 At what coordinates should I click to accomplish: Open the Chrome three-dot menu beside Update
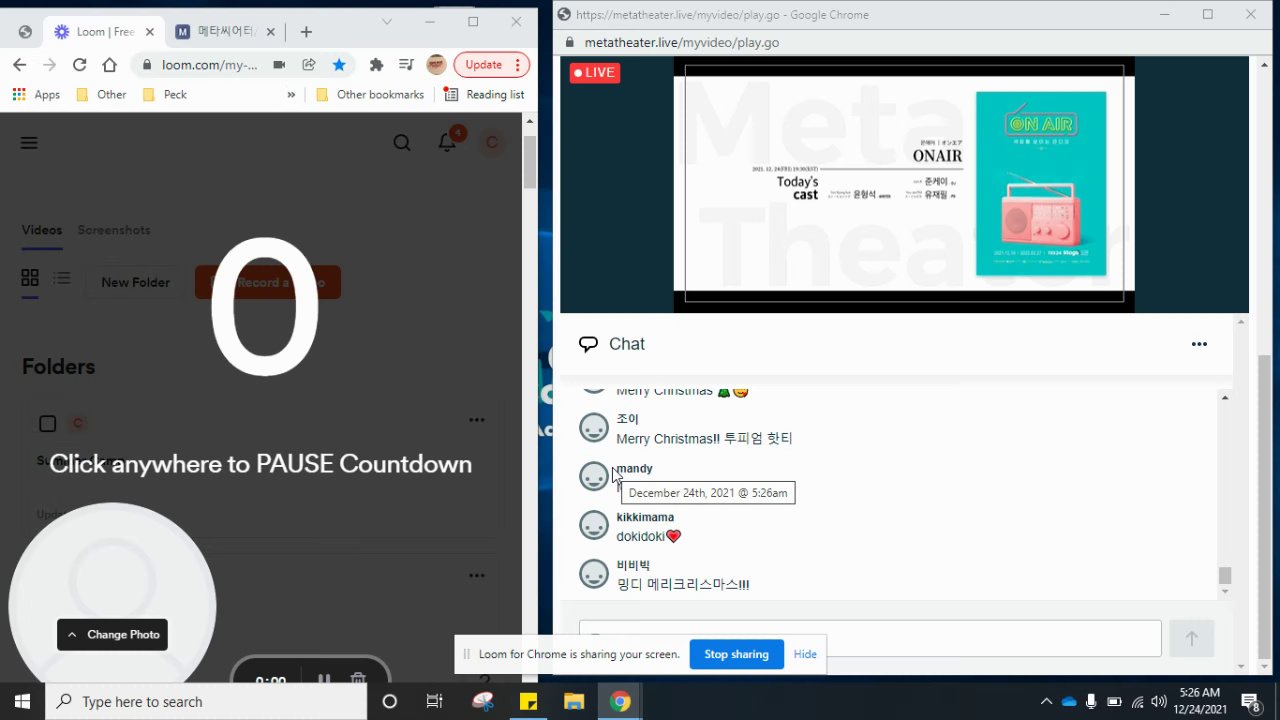518,65
